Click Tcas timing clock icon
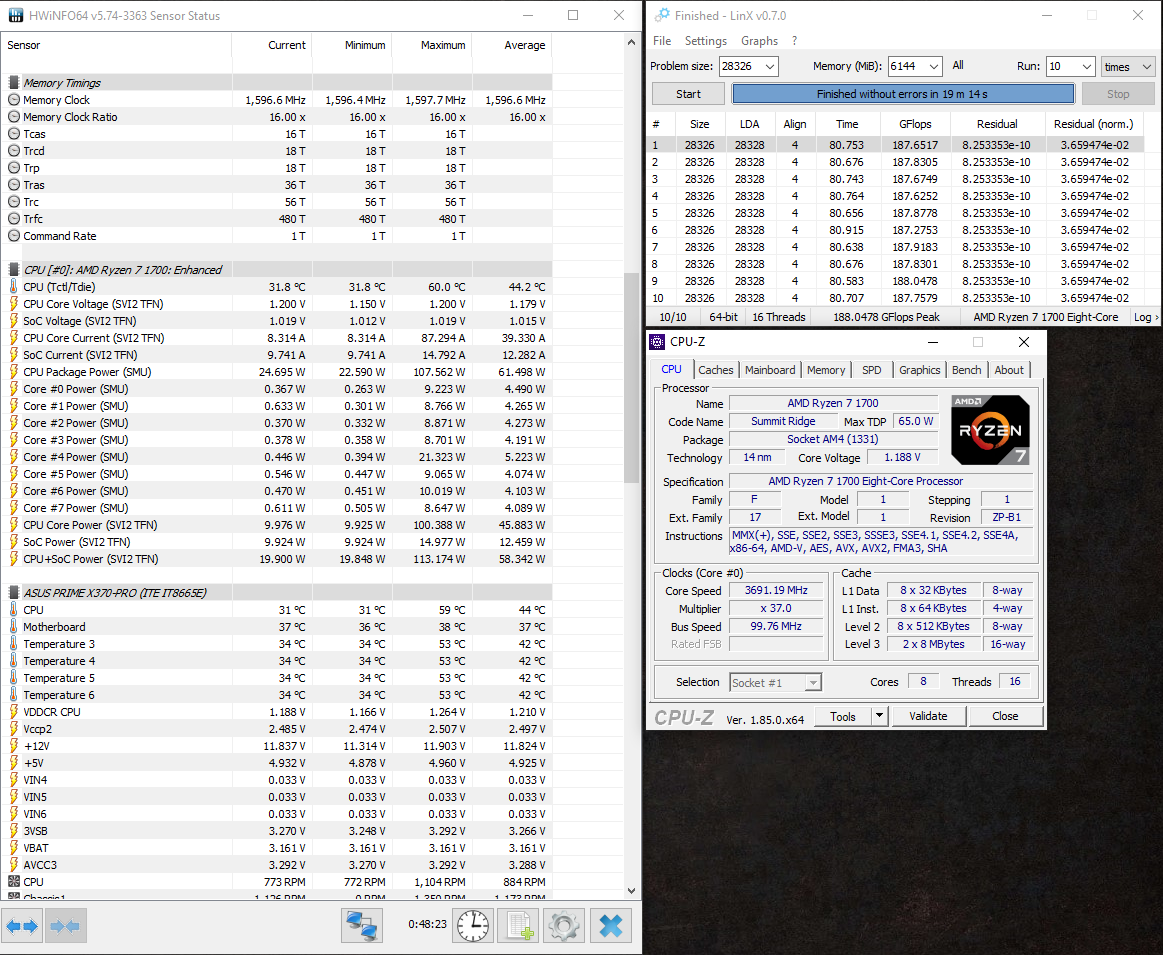Image resolution: width=1163 pixels, height=955 pixels. point(13,133)
